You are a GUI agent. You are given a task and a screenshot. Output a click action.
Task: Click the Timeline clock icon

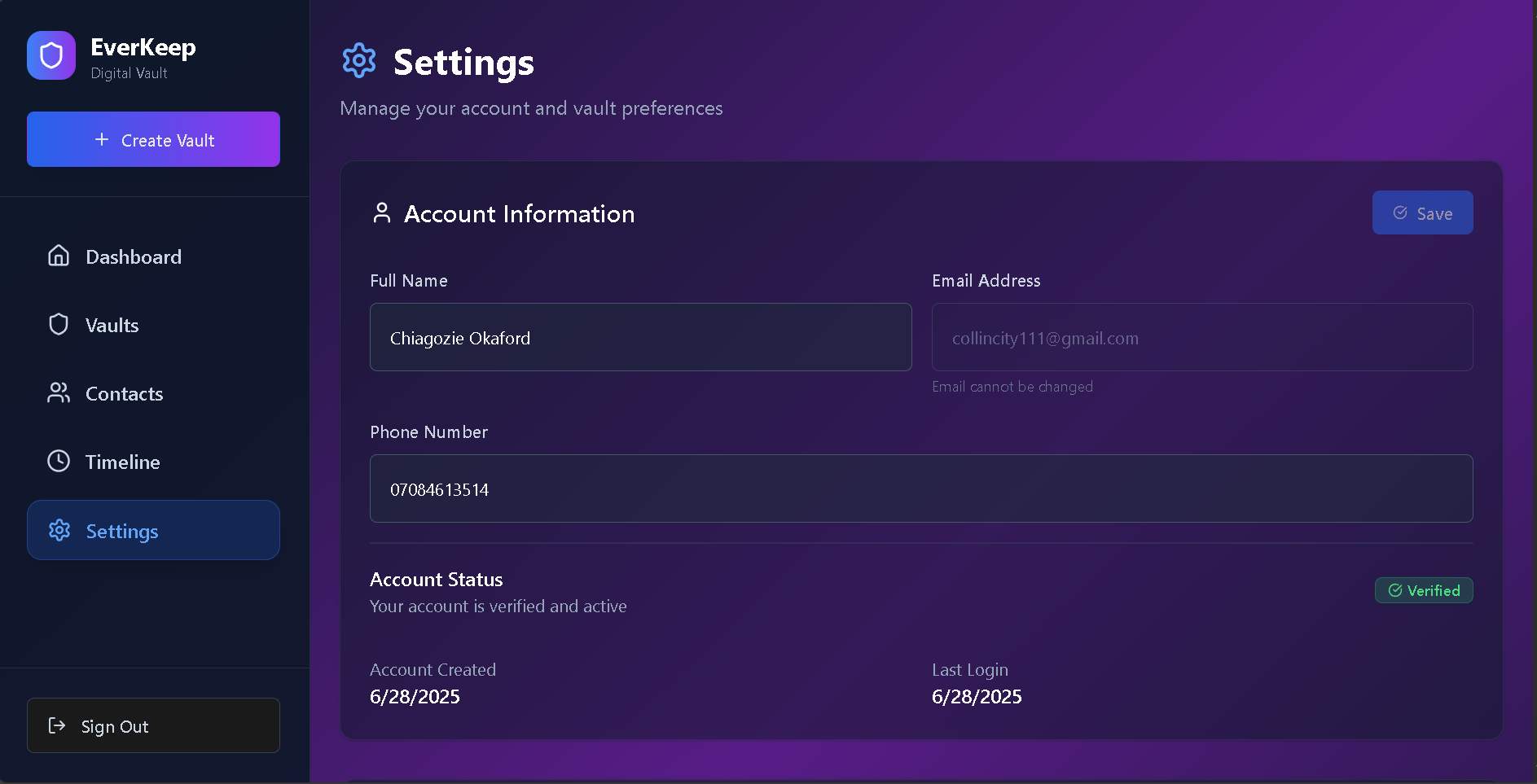pos(59,461)
